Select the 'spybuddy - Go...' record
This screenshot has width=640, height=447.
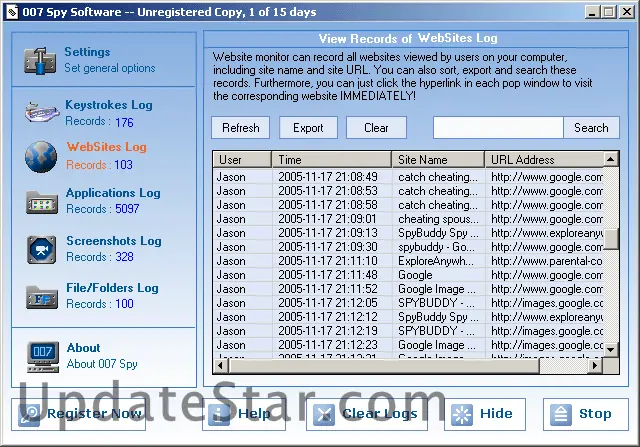408,247
